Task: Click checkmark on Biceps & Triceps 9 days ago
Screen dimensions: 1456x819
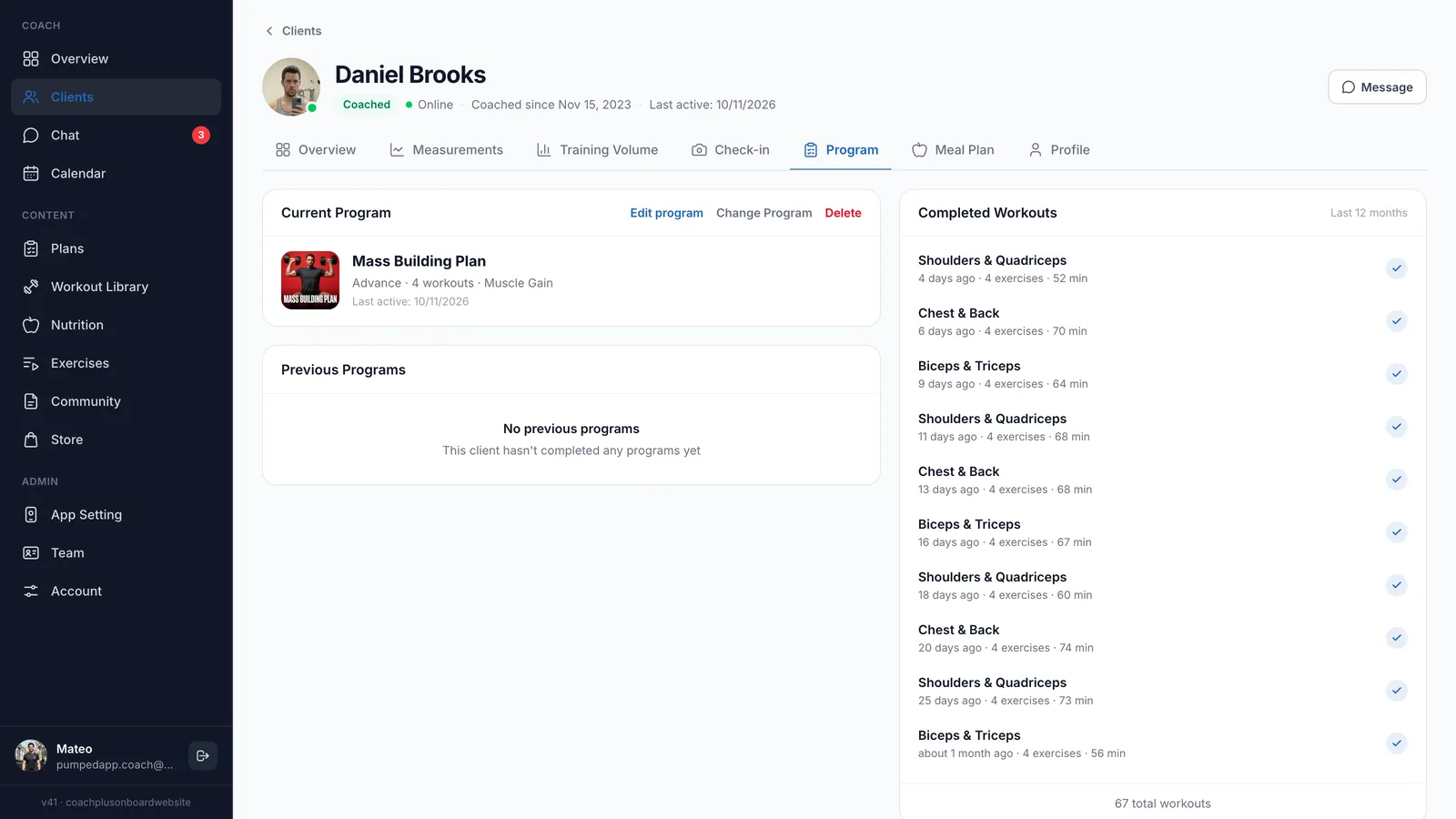Action: (1397, 374)
